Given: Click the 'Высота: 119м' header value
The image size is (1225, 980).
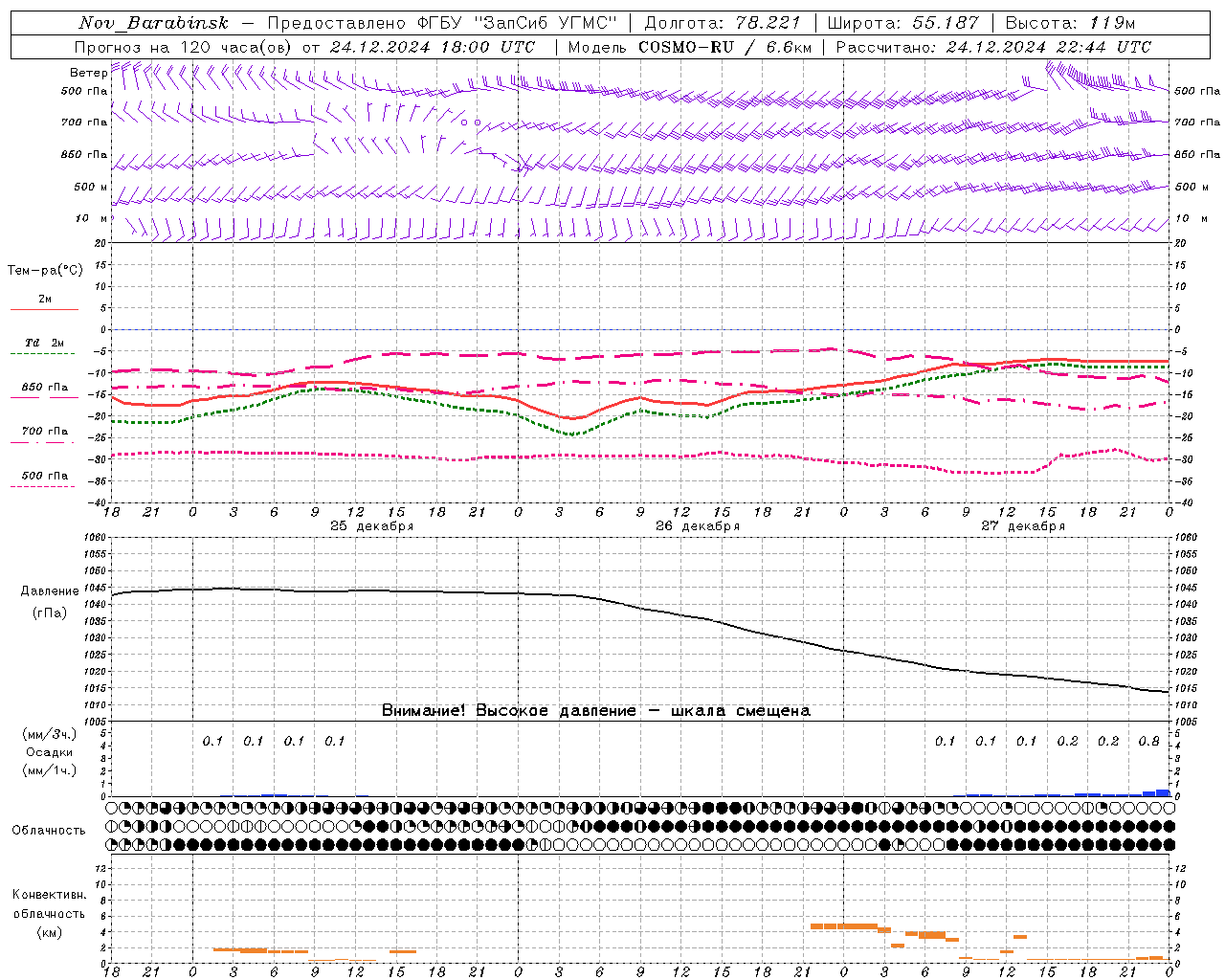Looking at the screenshot, I should click(x=1070, y=23).
